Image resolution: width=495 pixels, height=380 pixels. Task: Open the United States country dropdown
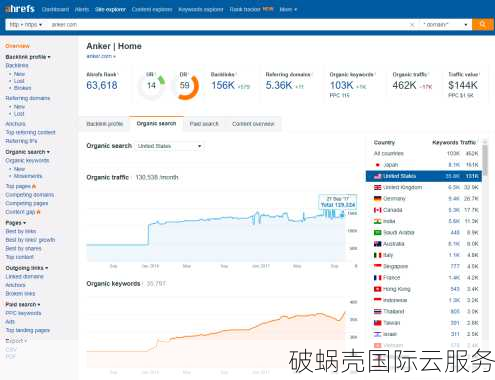tap(169, 146)
